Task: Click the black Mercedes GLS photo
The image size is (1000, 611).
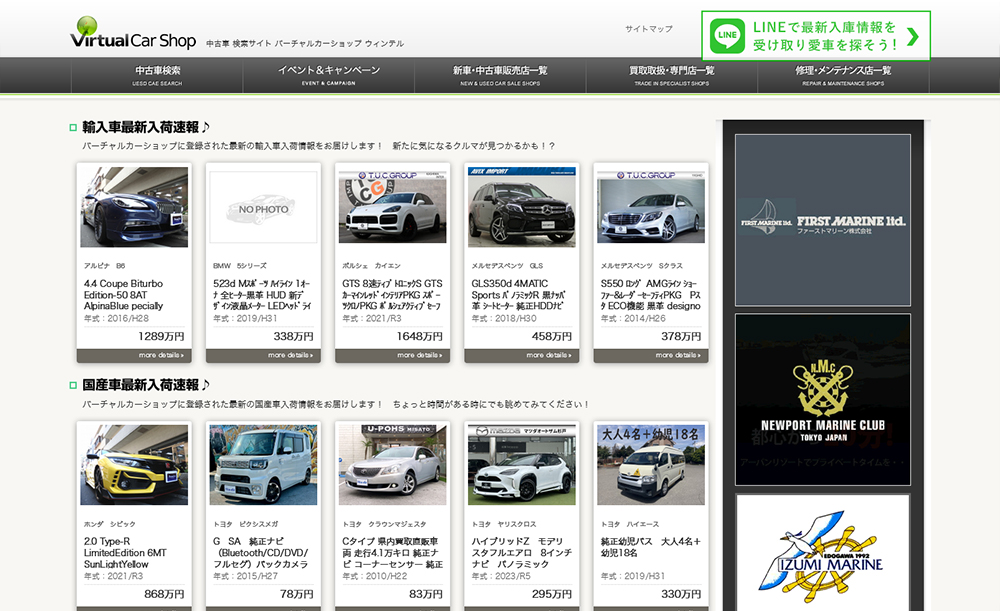Action: tap(522, 207)
